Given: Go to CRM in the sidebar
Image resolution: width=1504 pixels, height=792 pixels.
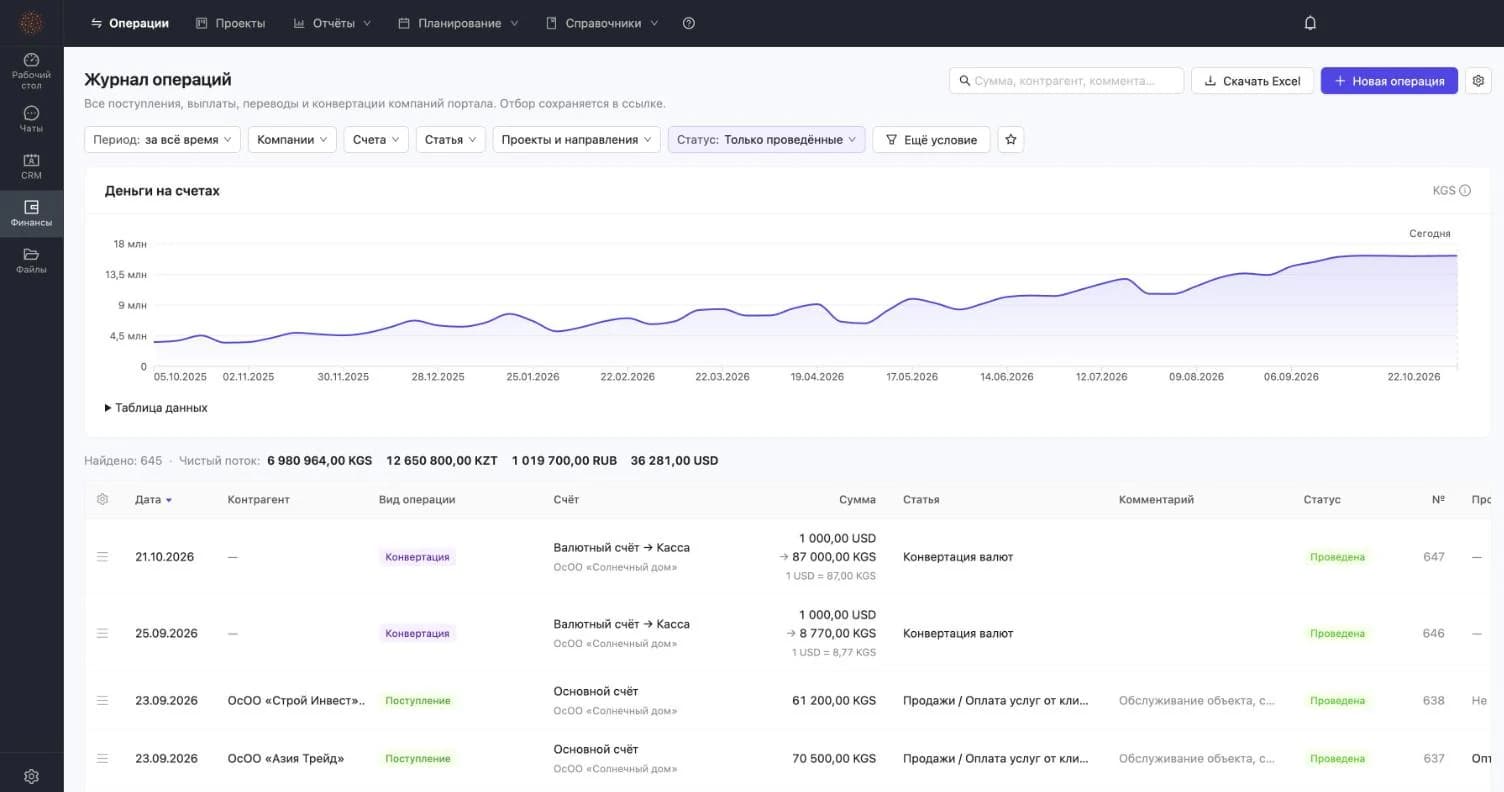Looking at the screenshot, I should [x=31, y=166].
